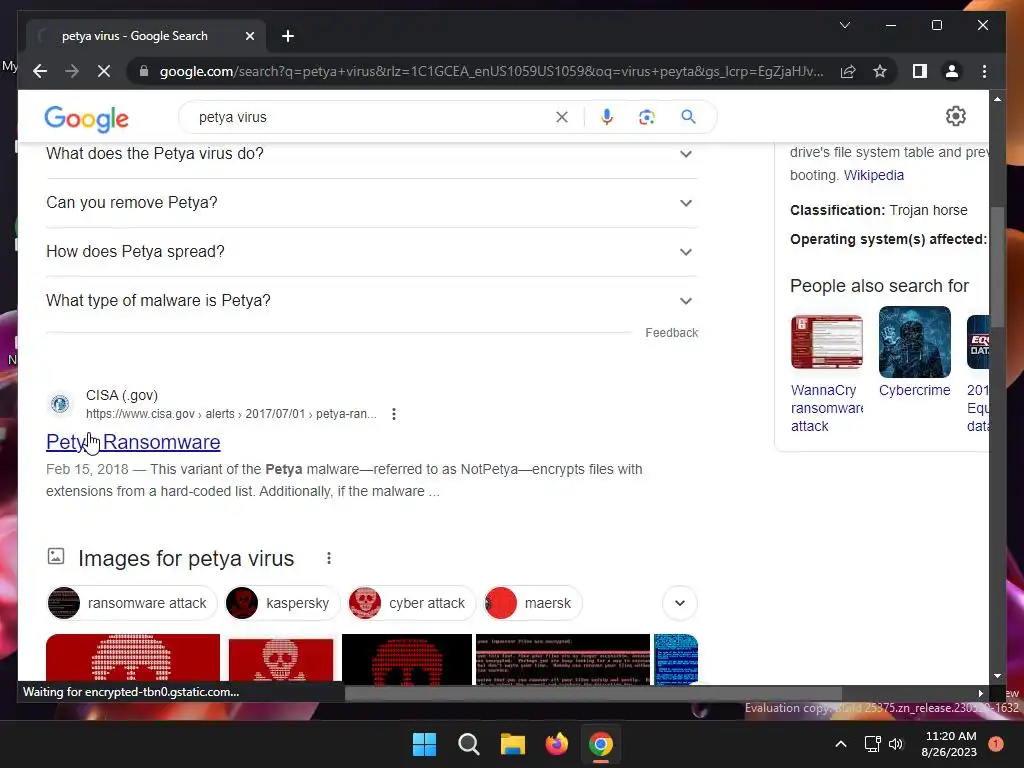Close the petya virus search tab
Screen dimensions: 1024x768
tap(249, 36)
